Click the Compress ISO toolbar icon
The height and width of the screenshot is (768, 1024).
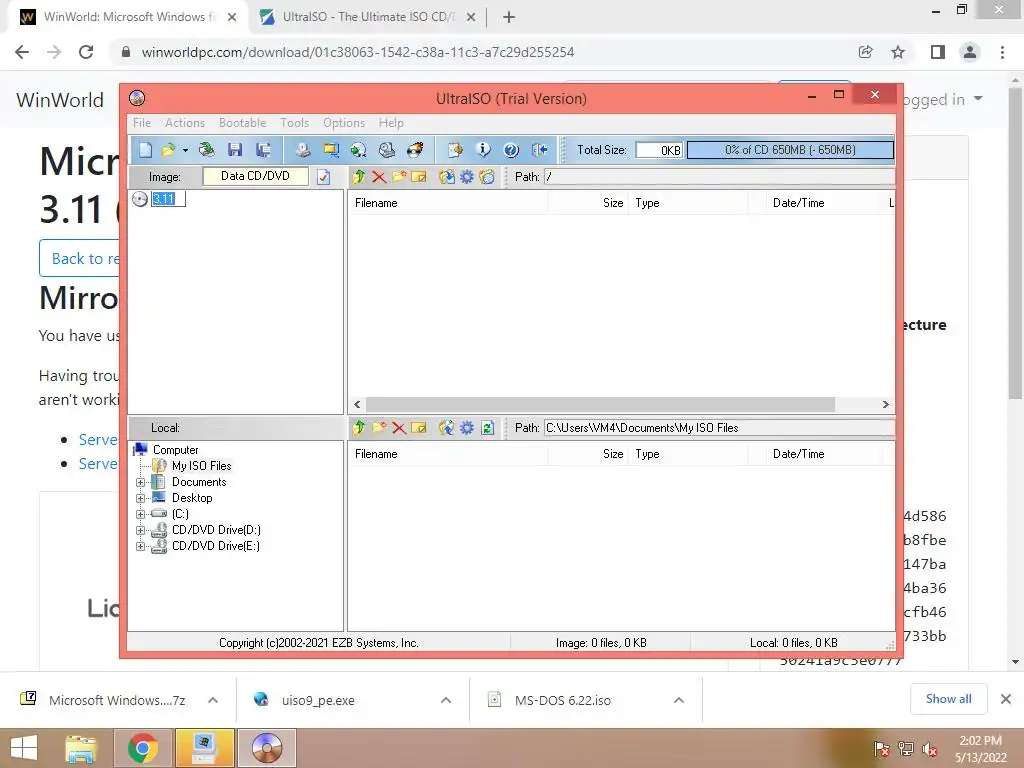coord(331,150)
